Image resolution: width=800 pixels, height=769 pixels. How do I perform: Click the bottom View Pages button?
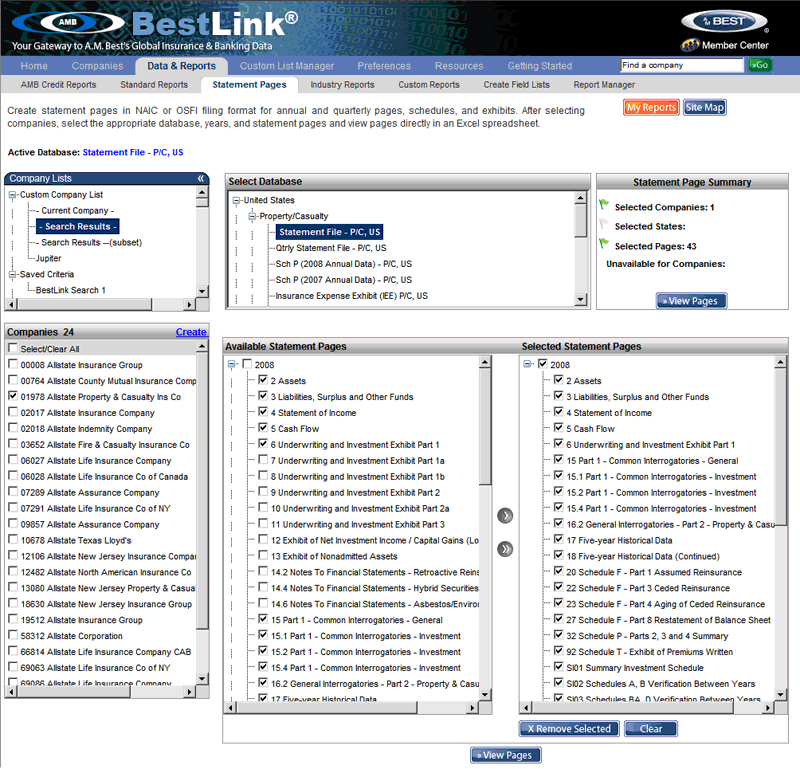point(506,755)
